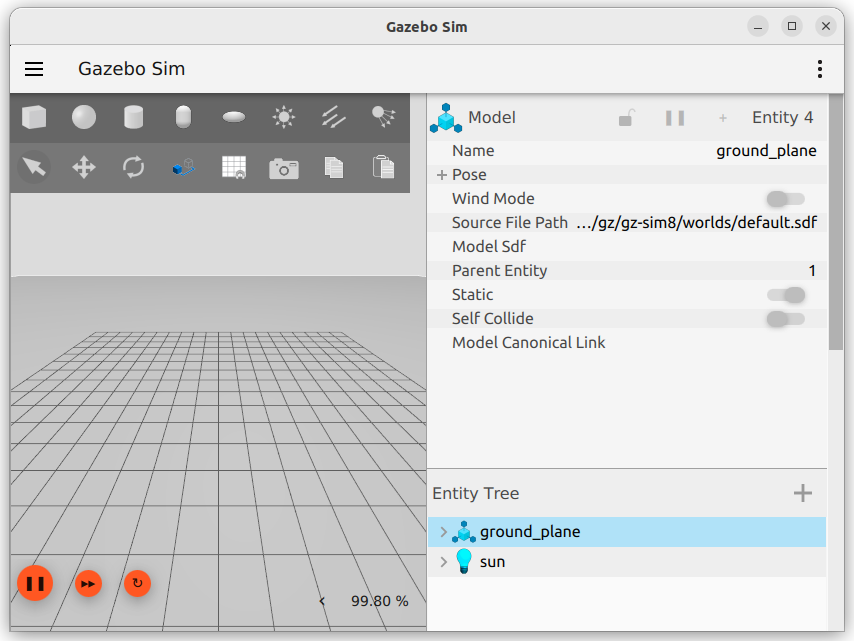854x641 pixels.
Task: Insert a box shape
Action: 34,118
